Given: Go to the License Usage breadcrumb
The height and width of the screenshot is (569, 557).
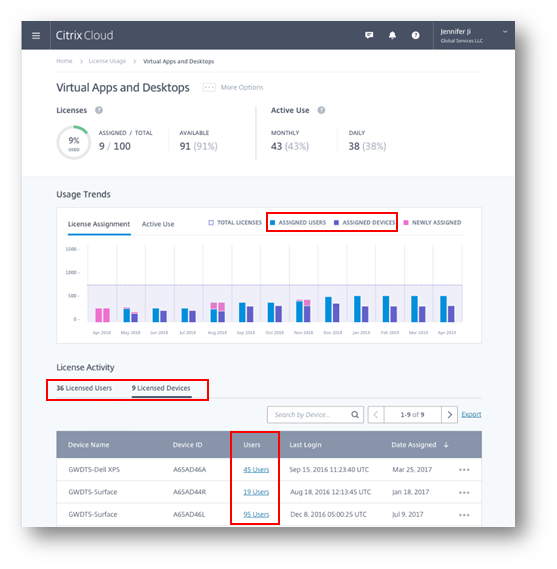Looking at the screenshot, I should pos(107,61).
